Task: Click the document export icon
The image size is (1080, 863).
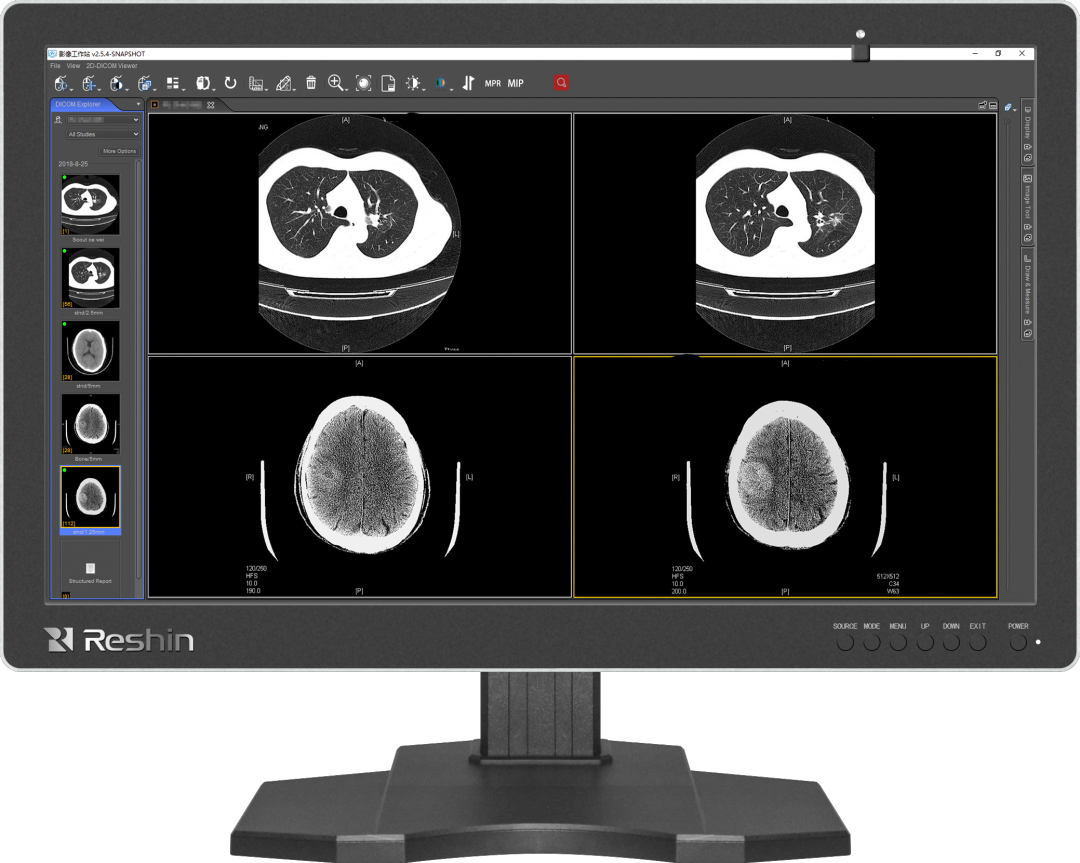Action: coord(388,83)
